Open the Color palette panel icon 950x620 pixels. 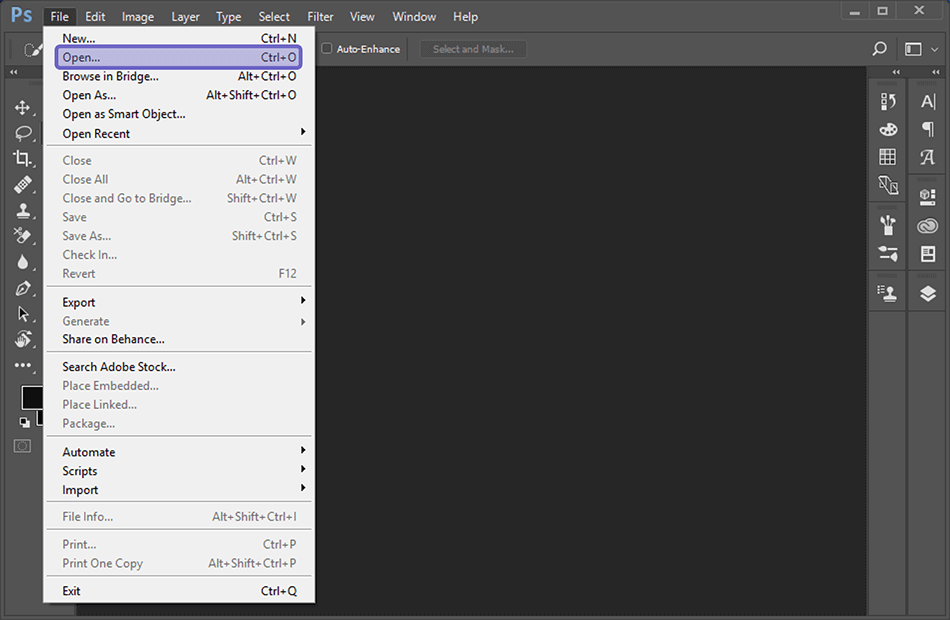click(888, 129)
